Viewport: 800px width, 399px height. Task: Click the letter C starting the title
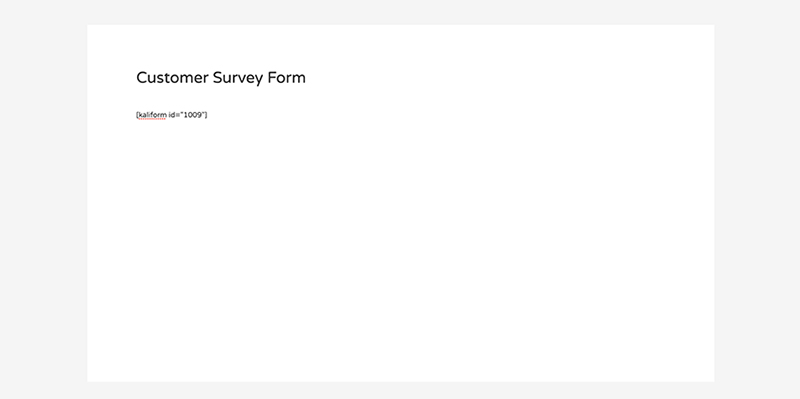tap(143, 78)
